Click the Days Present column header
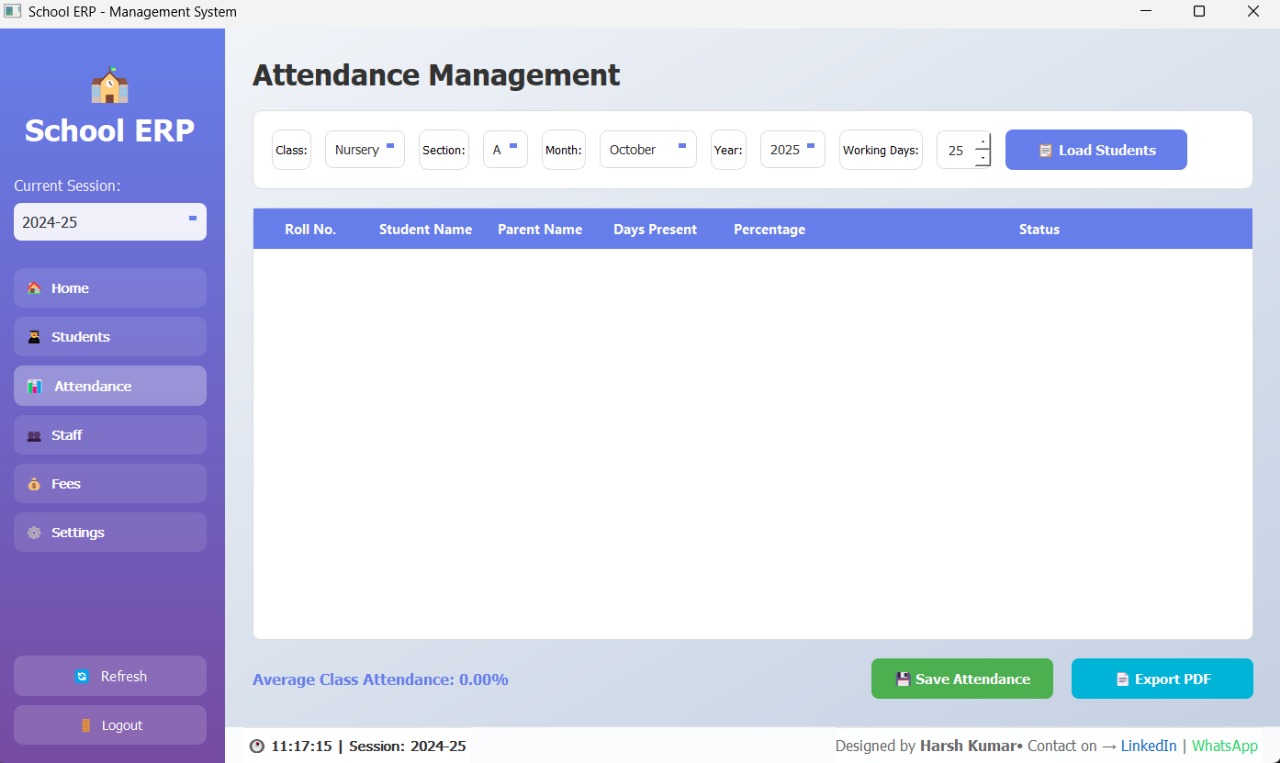This screenshot has height=763, width=1280. point(655,229)
